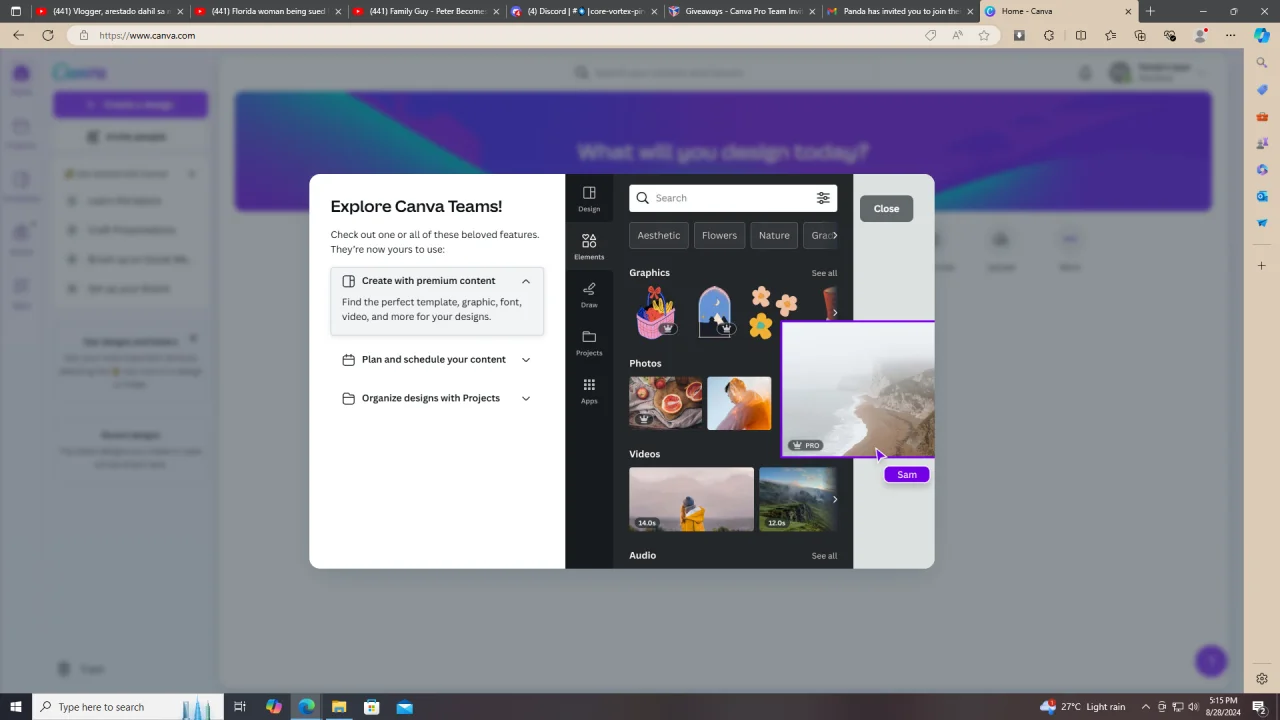The width and height of the screenshot is (1280, 720).
Task: Open browser Extensions puzzle icon
Action: tap(1049, 35)
